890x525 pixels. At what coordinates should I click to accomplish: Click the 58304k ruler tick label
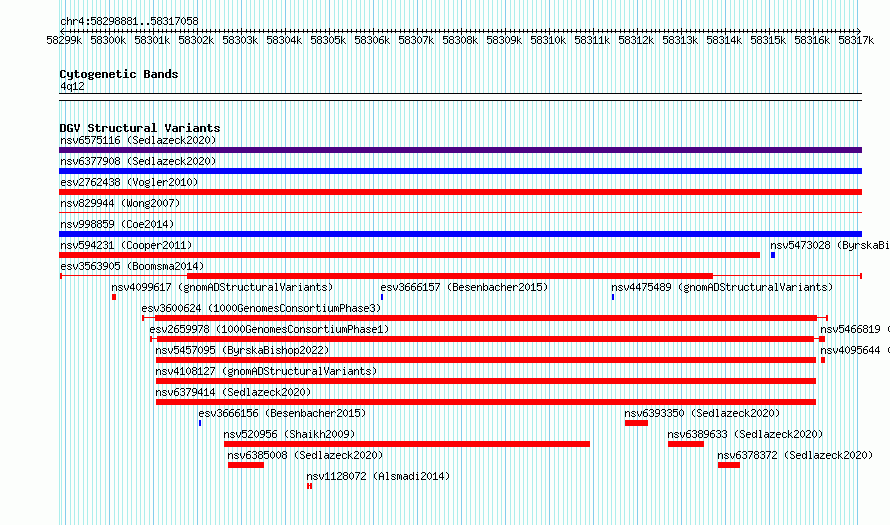tap(284, 40)
